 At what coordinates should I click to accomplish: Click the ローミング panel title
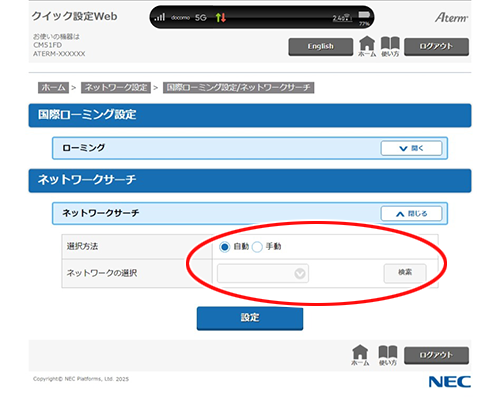click(84, 148)
